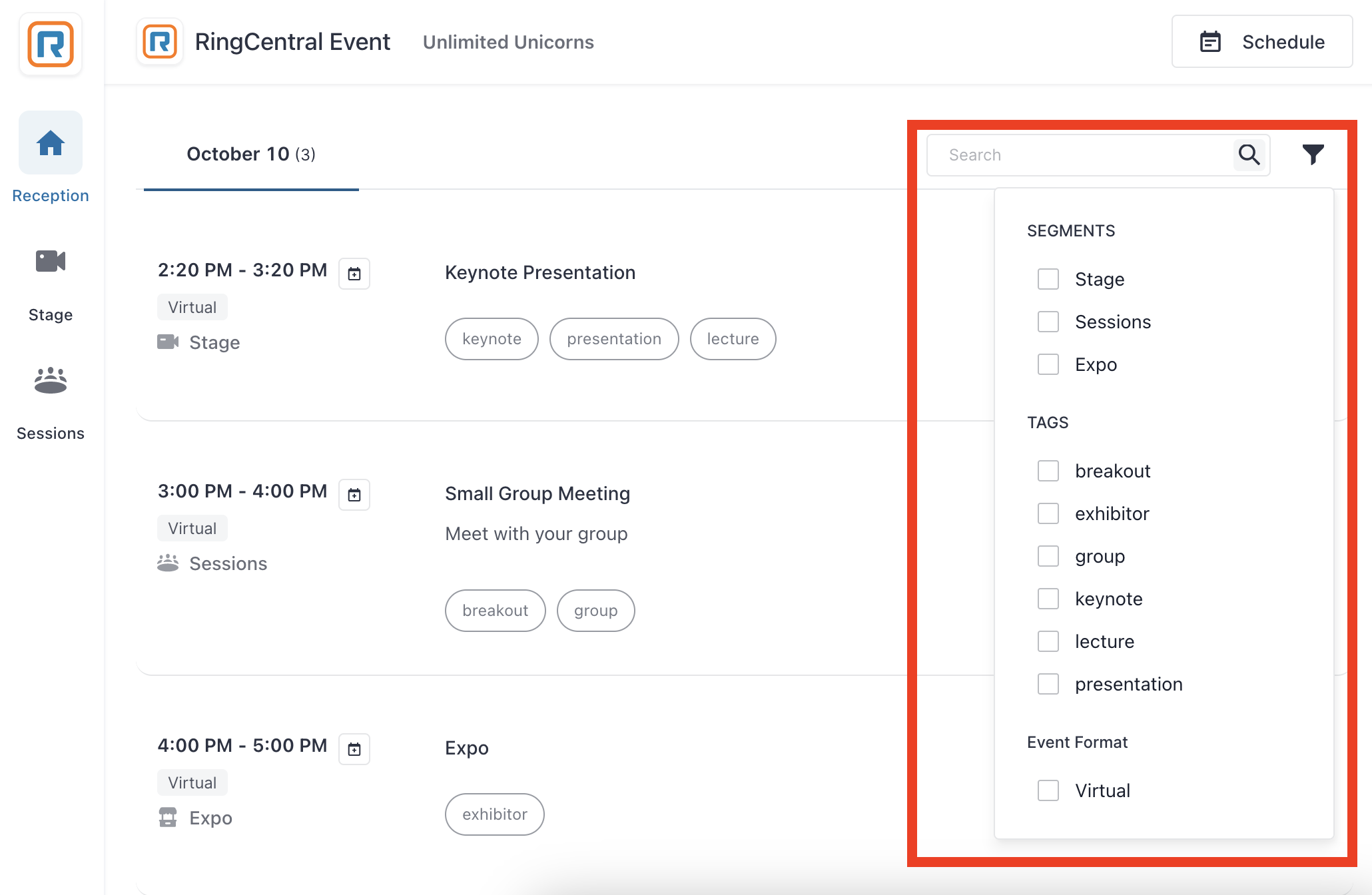Image resolution: width=1372 pixels, height=895 pixels.
Task: Enable the lecture tag filter
Action: click(x=1048, y=641)
